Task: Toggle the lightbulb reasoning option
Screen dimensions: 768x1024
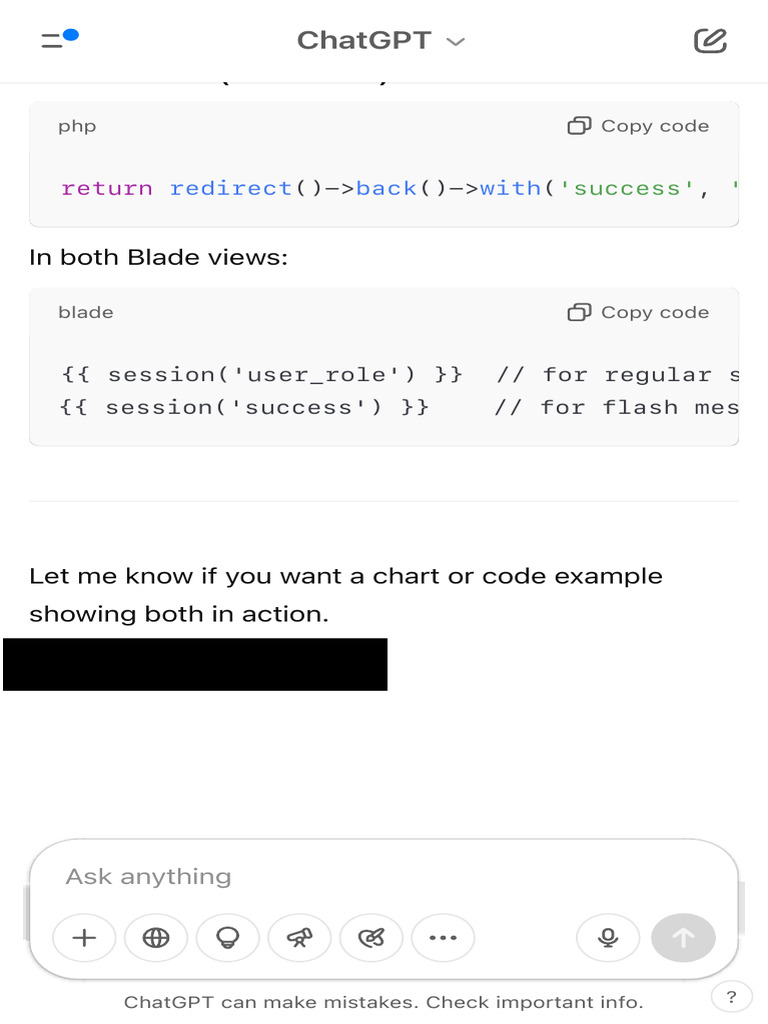Action: [x=228, y=937]
